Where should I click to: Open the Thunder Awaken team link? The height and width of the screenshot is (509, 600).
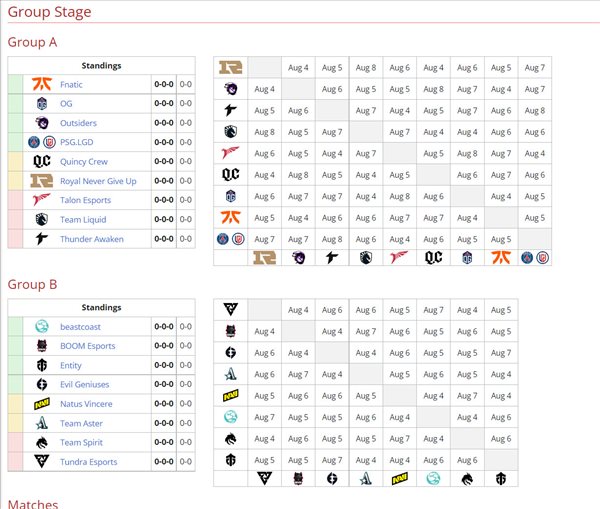(92, 239)
